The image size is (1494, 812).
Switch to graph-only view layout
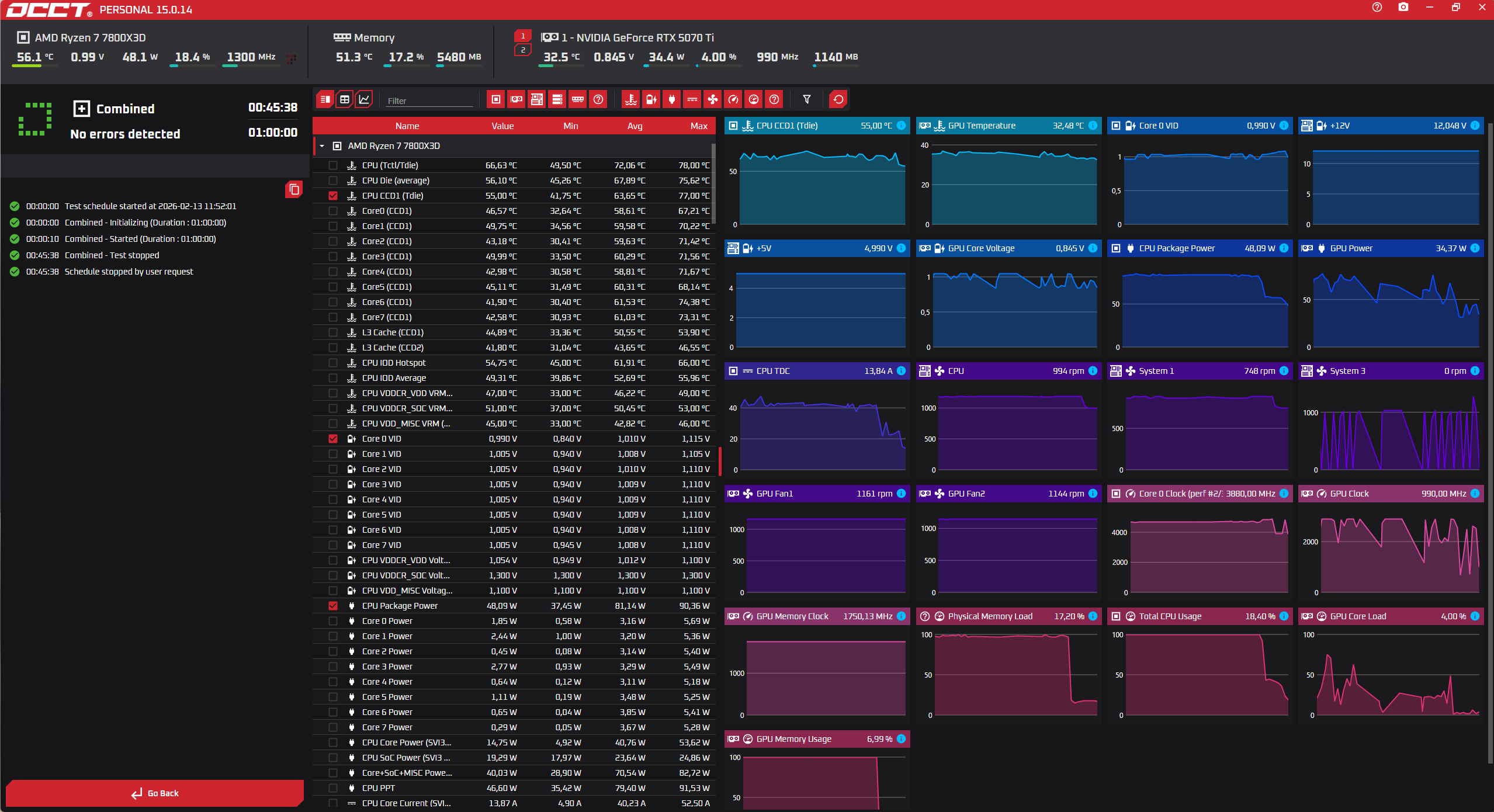pos(364,99)
